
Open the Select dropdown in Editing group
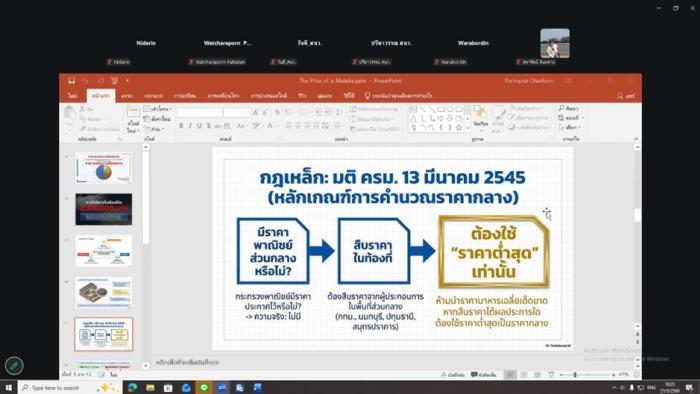571,127
